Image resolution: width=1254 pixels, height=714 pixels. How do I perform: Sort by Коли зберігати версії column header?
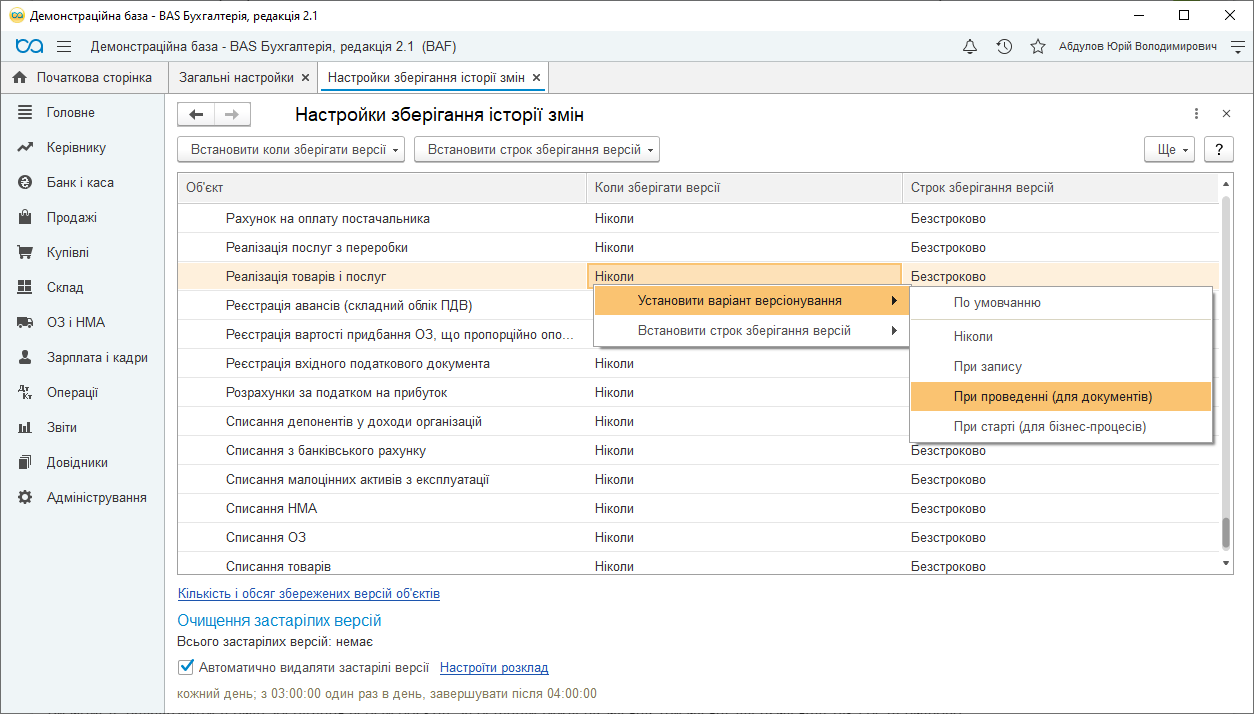(744, 188)
